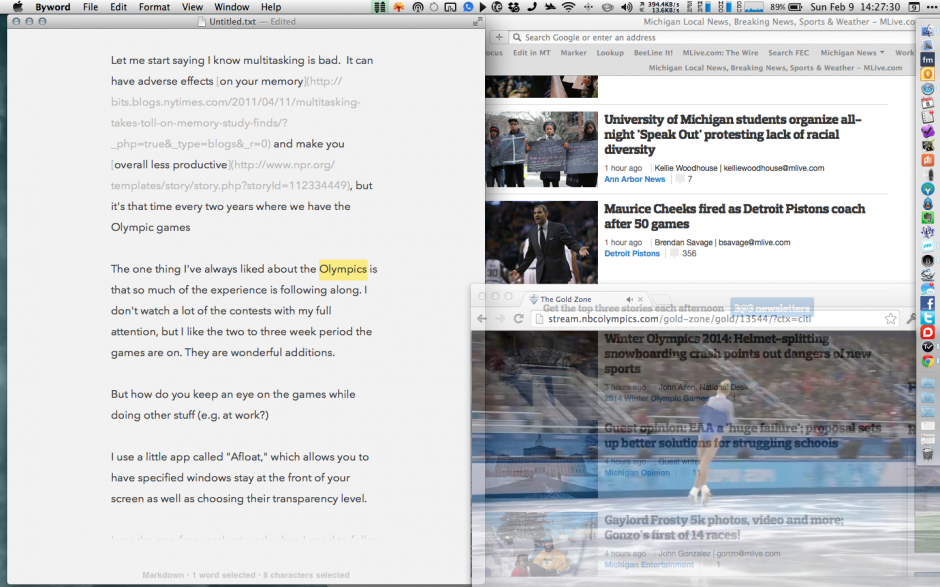Open the Wi-Fi status menu
940x587 pixels.
point(568,7)
